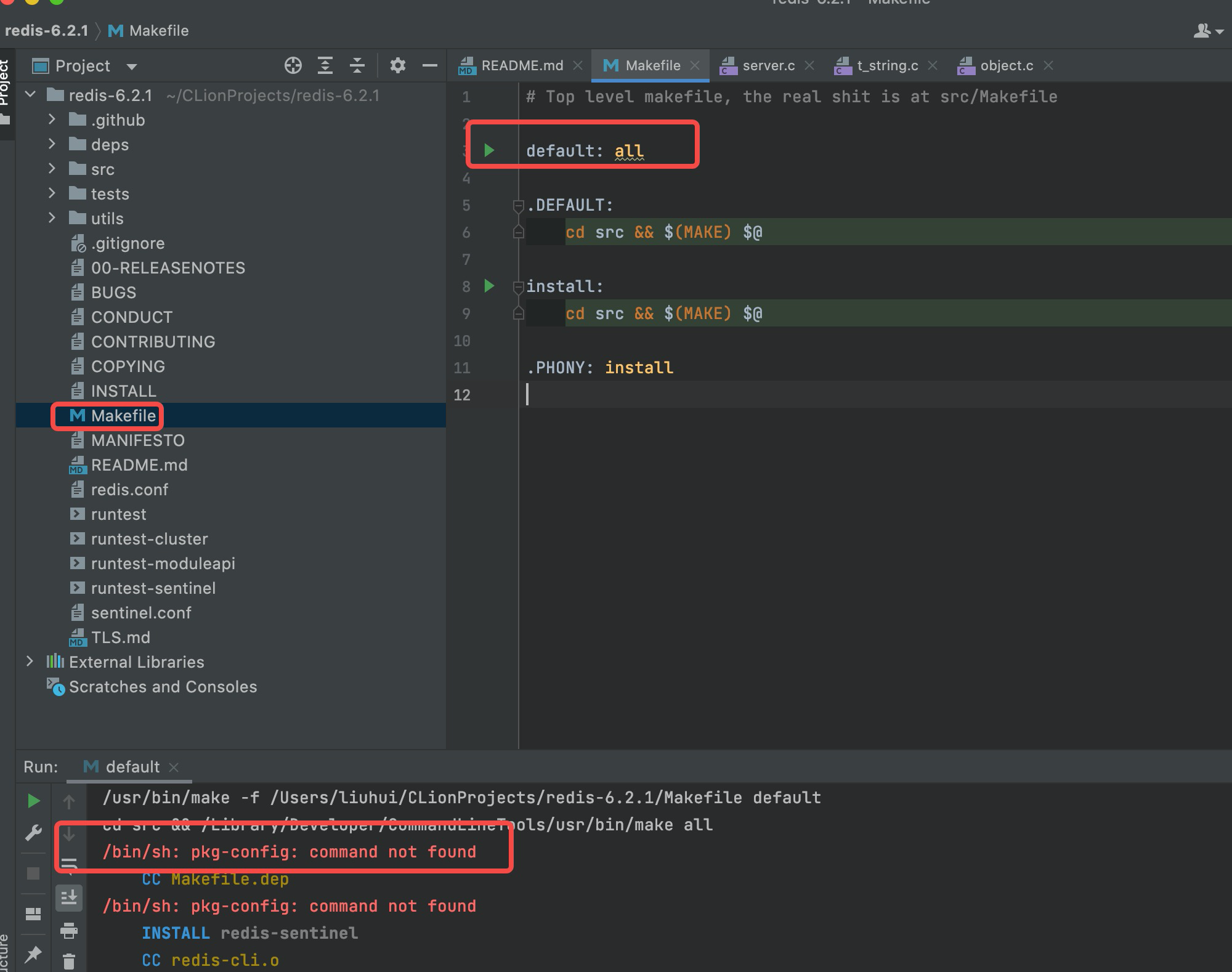Screen dimensions: 1232x972
Task: Run the install target via gutter arrow
Action: point(489,286)
